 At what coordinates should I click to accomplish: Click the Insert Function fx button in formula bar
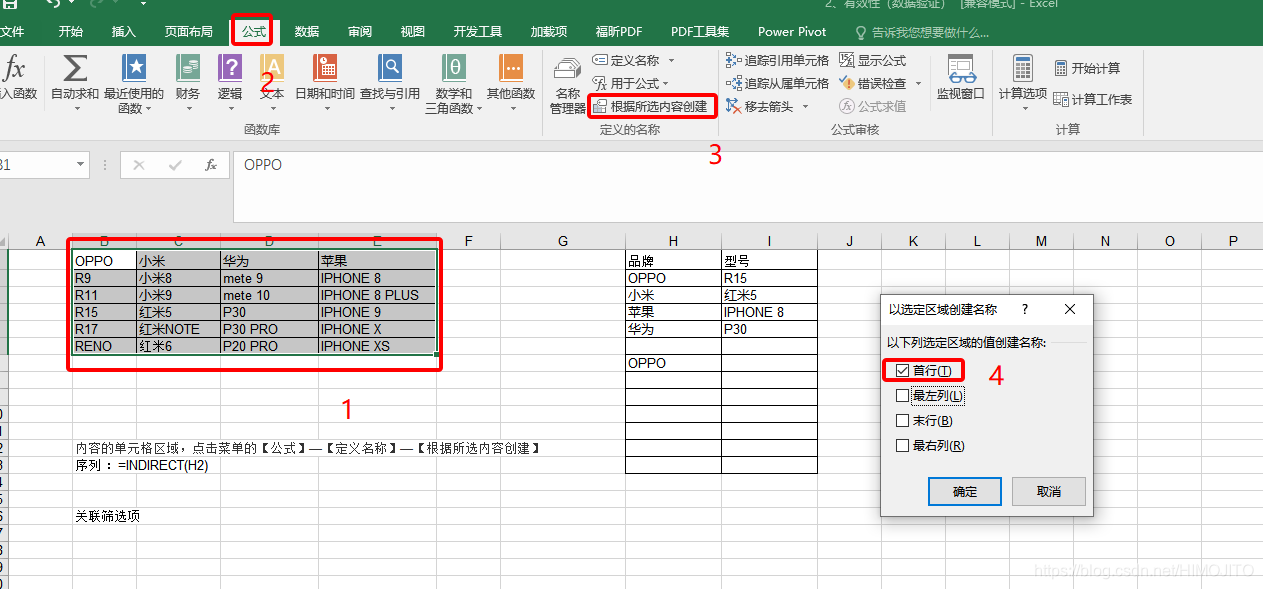tap(210, 165)
